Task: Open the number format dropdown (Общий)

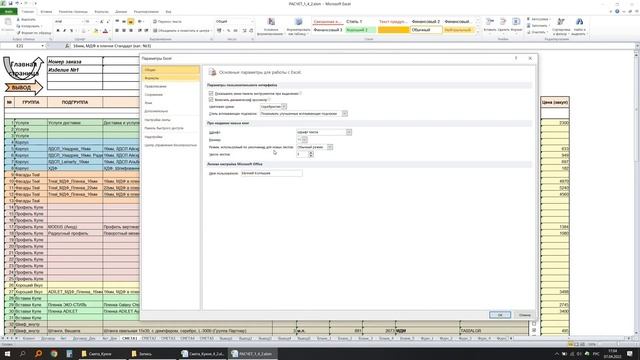Action: pyautogui.click(x=253, y=21)
